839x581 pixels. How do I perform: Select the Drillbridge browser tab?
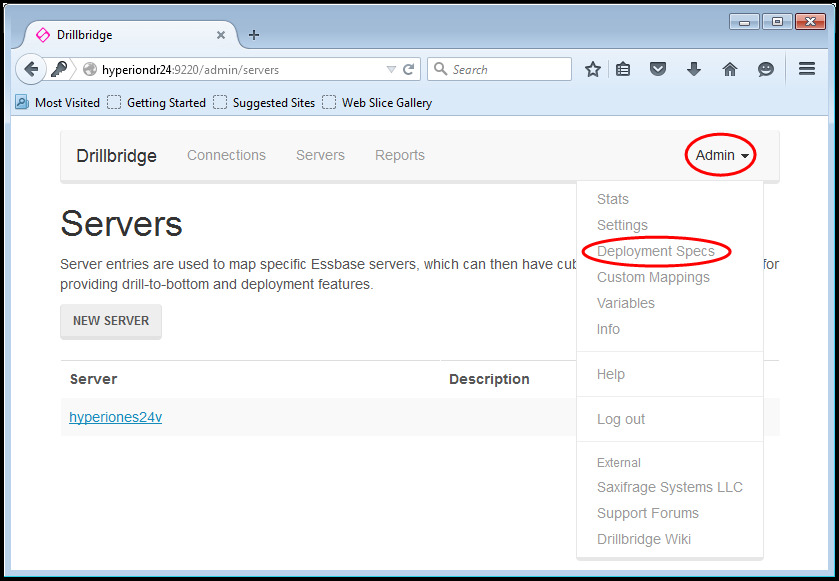[x=131, y=35]
